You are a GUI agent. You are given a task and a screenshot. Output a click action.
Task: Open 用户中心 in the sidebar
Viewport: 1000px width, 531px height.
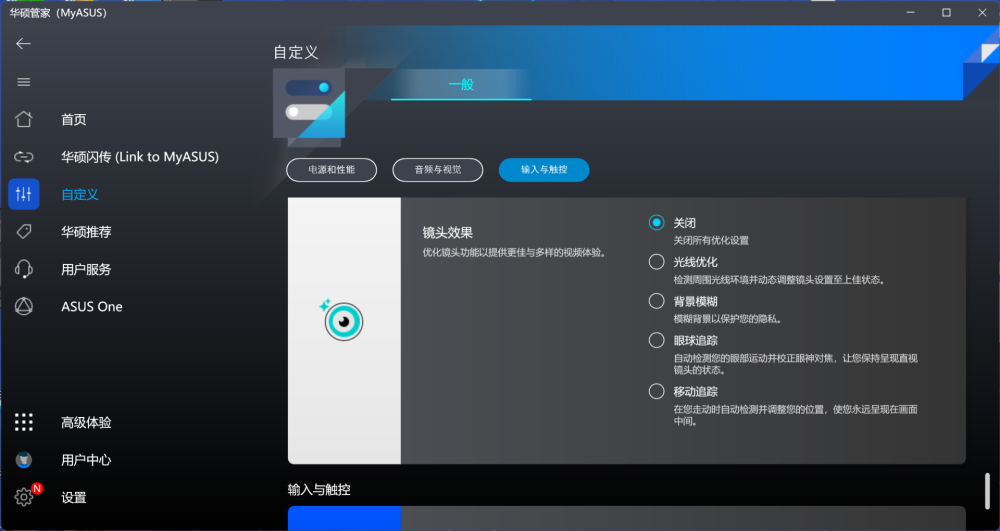pyautogui.click(x=86, y=460)
